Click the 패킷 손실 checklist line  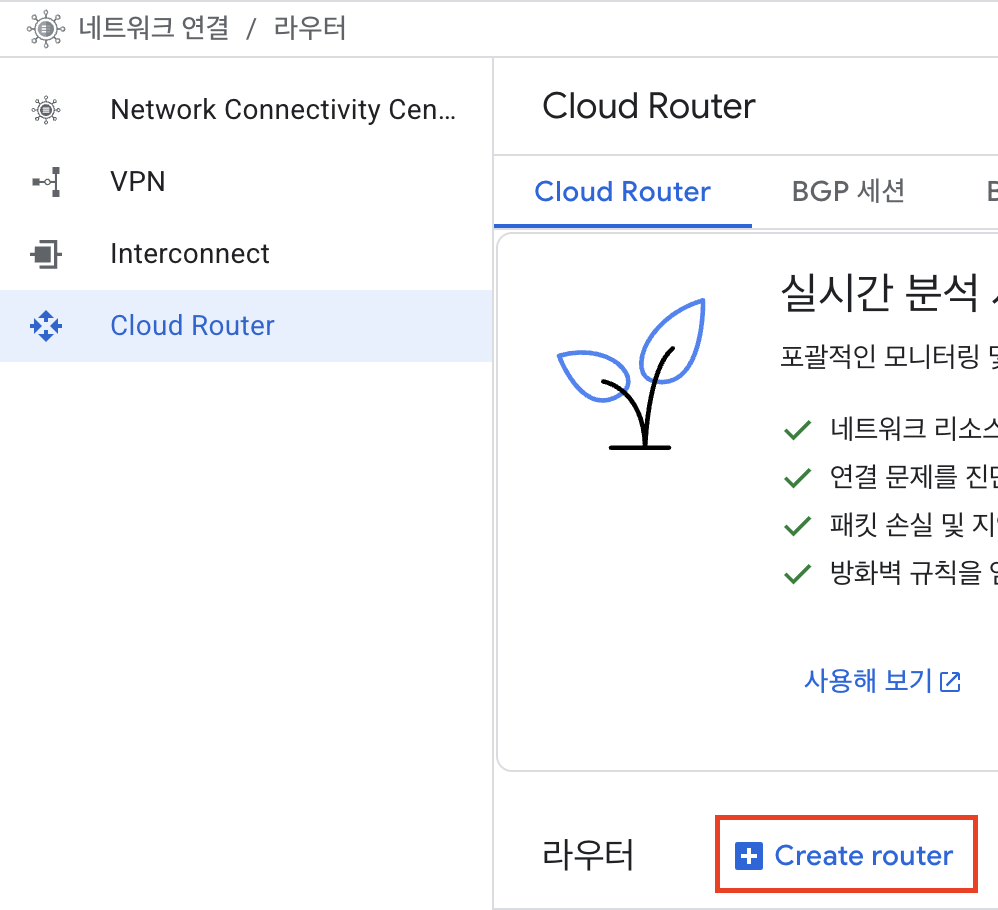[x=913, y=525]
